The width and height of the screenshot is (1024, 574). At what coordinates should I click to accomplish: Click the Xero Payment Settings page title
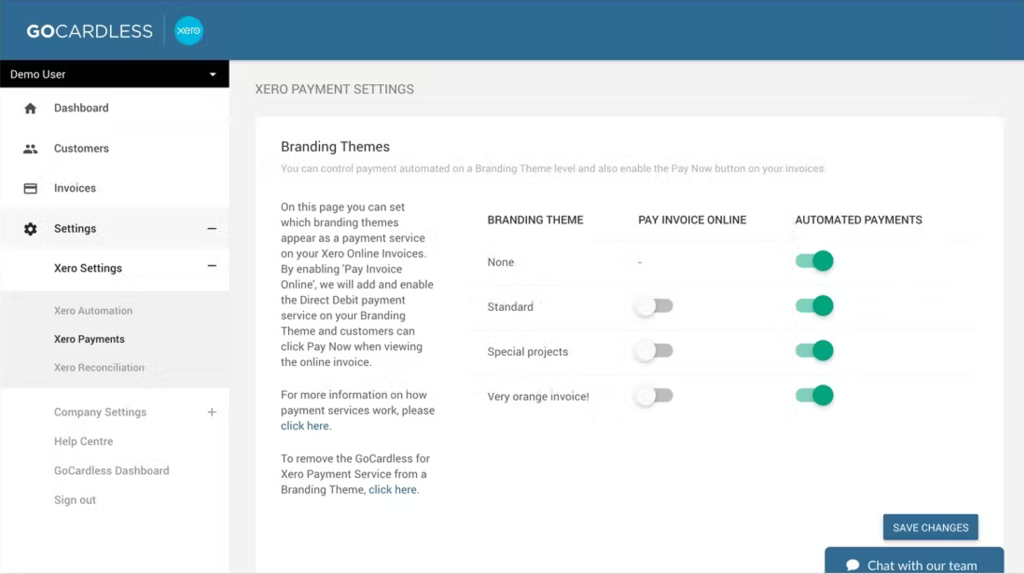(x=334, y=89)
